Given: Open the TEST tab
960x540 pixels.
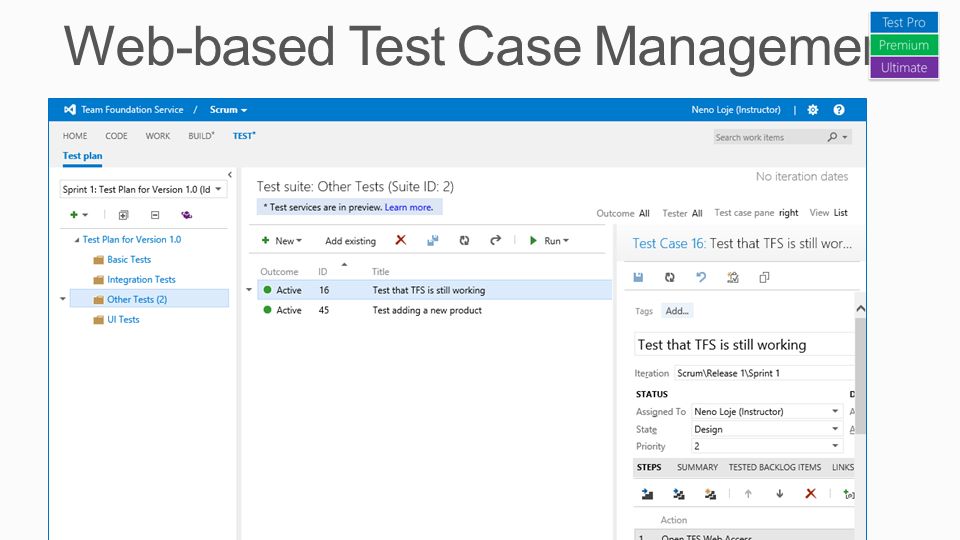Looking at the screenshot, I should pyautogui.click(x=244, y=136).
